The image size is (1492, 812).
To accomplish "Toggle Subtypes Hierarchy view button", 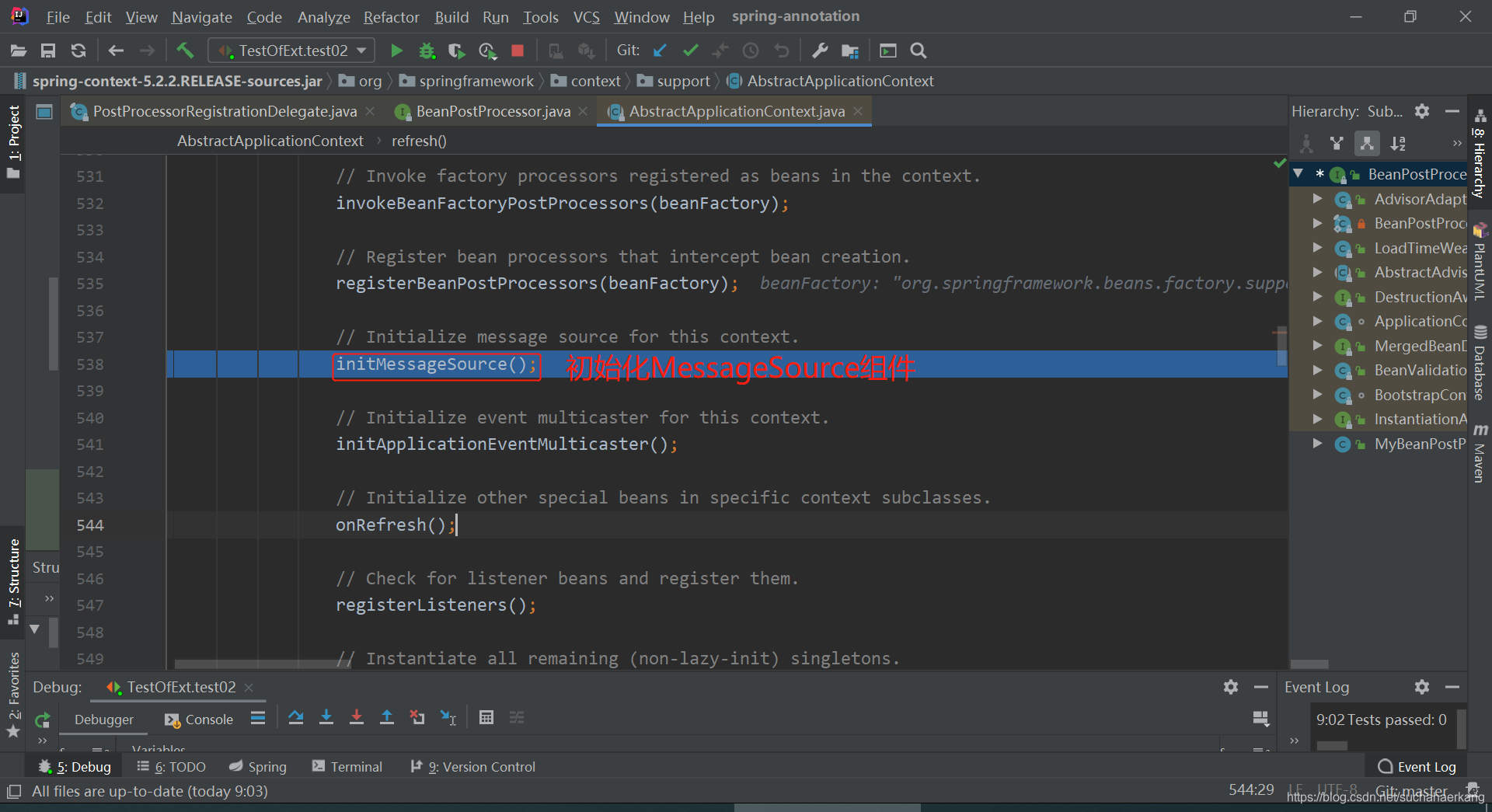I will click(1367, 143).
